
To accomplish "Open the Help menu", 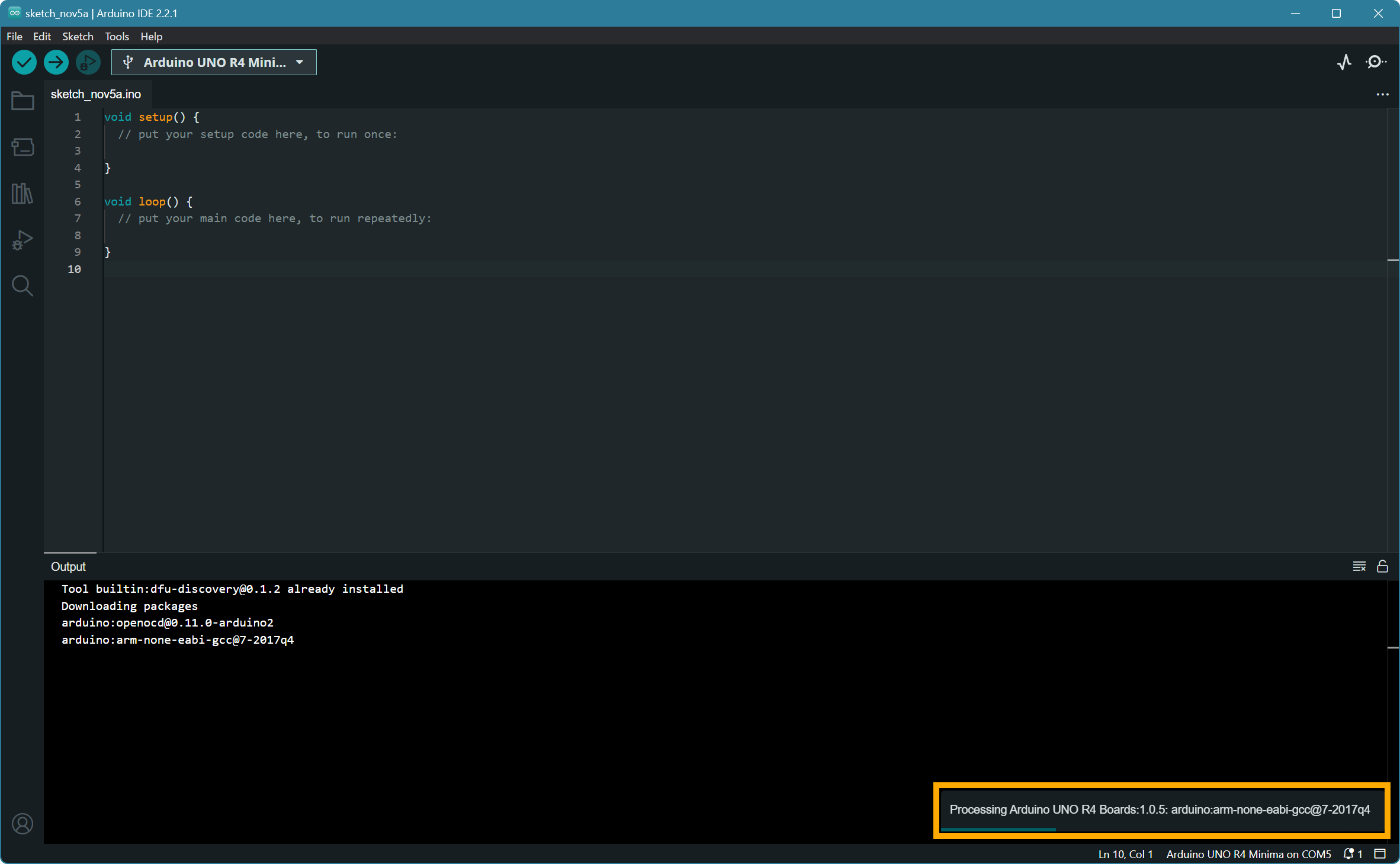I will pyautogui.click(x=151, y=36).
